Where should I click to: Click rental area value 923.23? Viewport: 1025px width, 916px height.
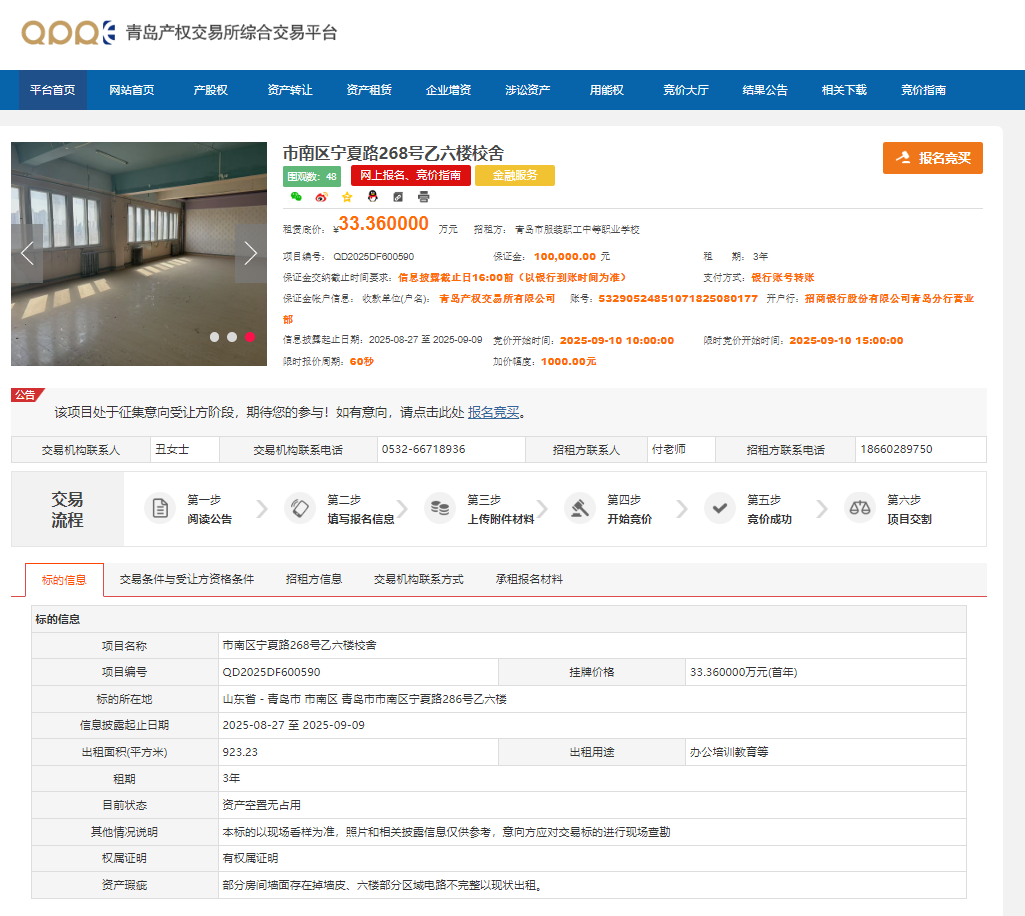point(240,752)
